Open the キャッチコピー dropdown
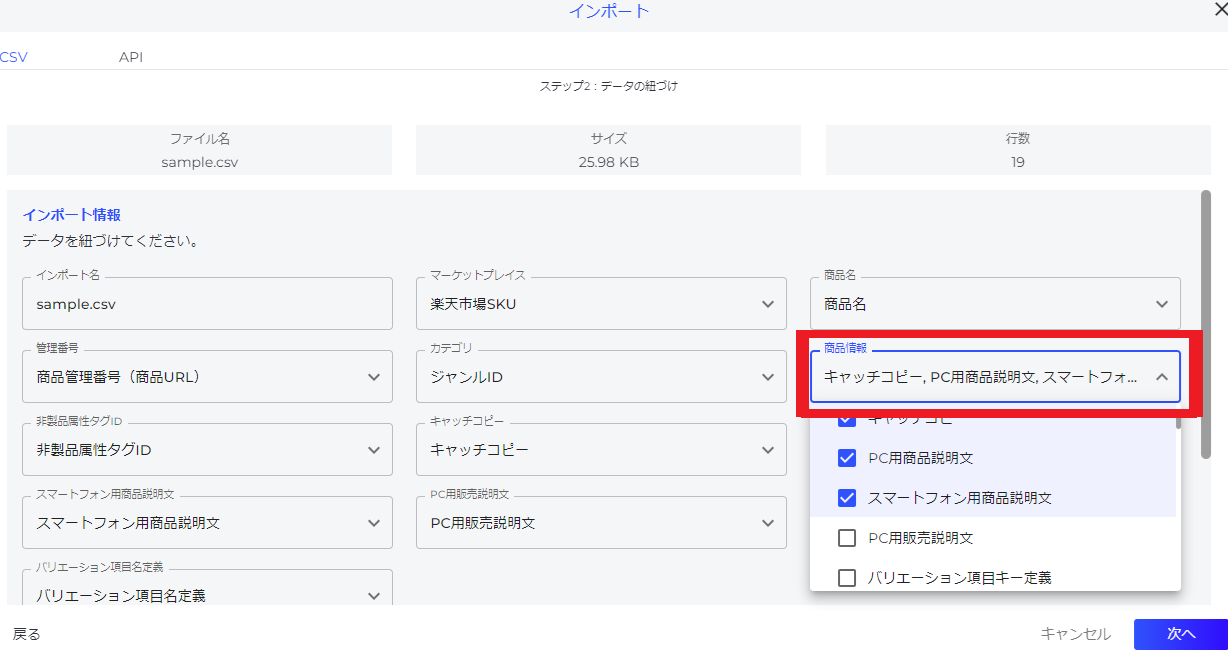1228x655 pixels. 601,450
